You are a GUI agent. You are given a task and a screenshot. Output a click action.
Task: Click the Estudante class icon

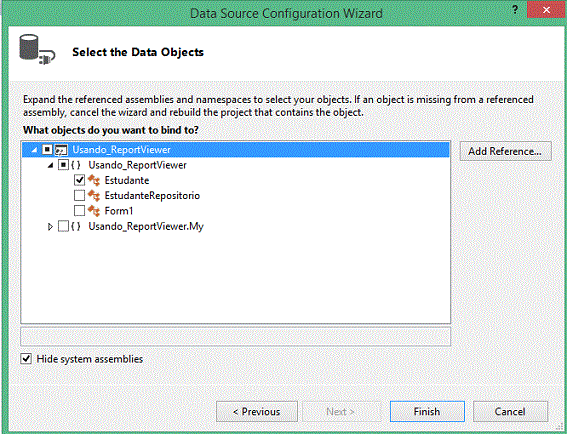click(94, 180)
